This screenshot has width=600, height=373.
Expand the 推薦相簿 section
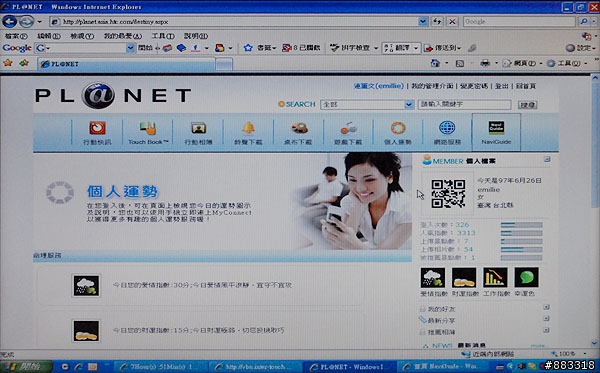546,330
